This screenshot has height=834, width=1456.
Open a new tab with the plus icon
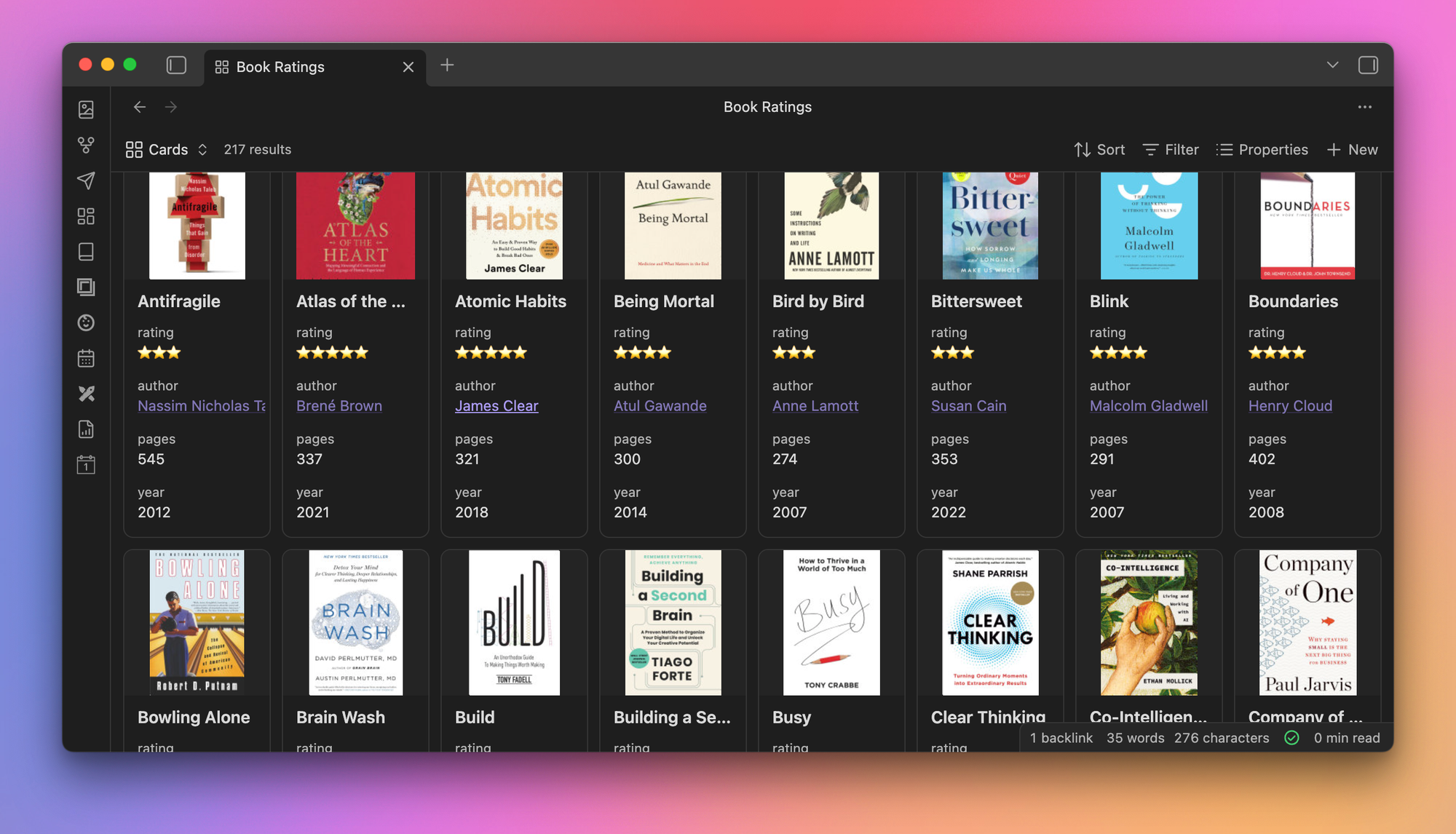click(x=447, y=65)
